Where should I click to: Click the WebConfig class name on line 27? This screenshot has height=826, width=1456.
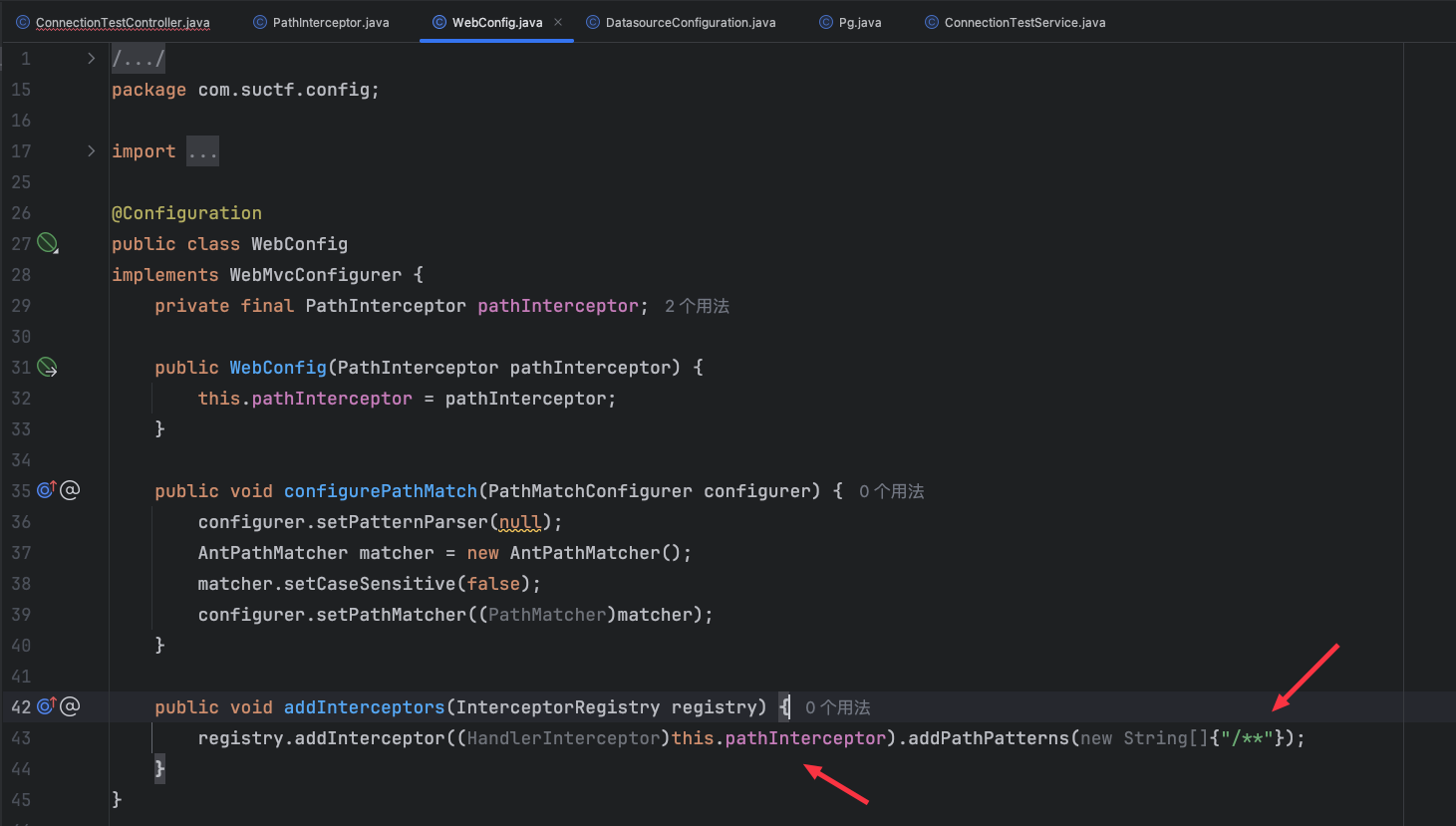(x=300, y=244)
